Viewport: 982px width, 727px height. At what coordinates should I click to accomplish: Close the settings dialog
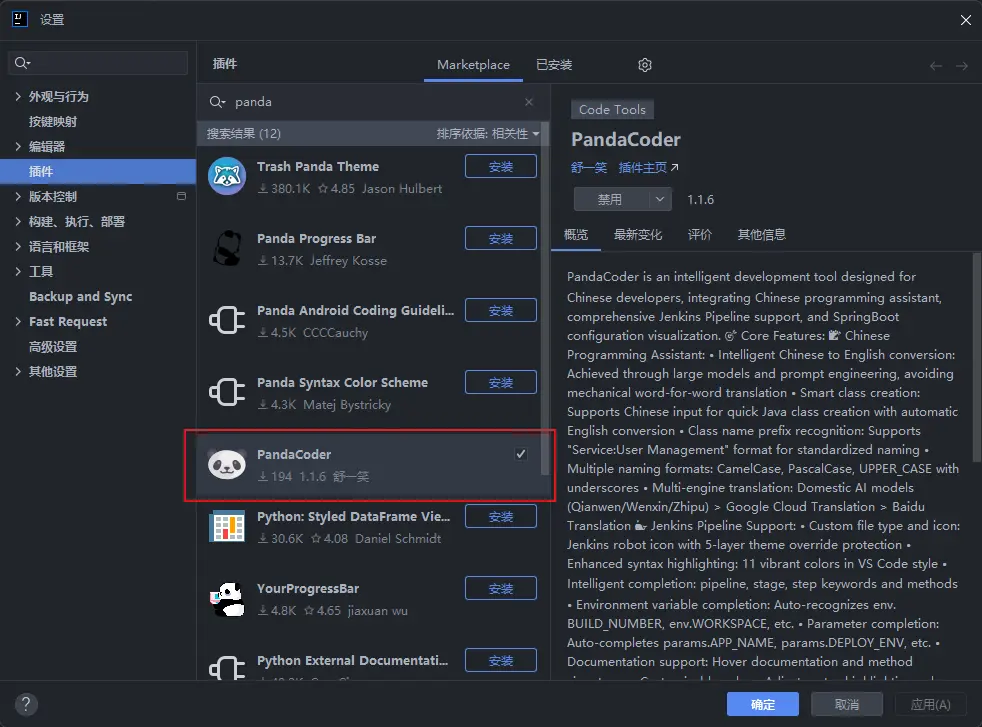click(x=966, y=20)
